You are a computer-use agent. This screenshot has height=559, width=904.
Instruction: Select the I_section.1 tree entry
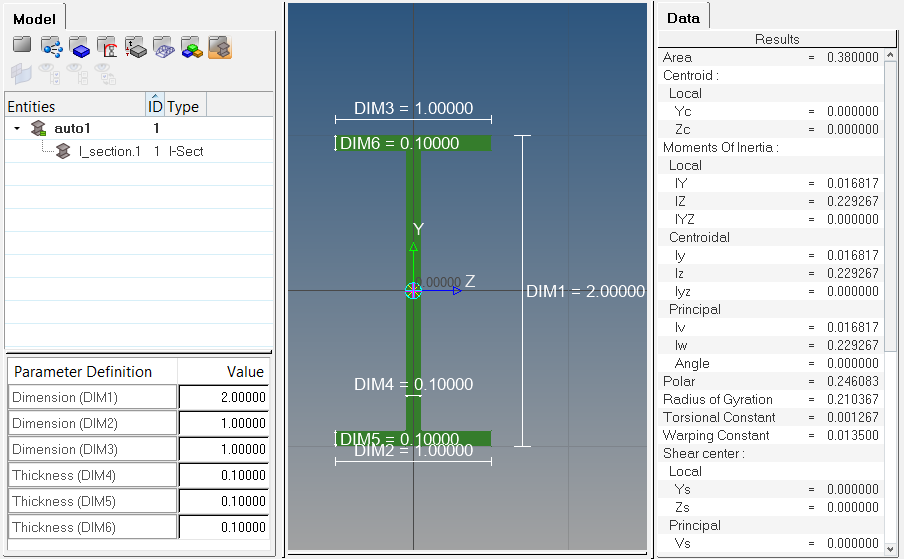click(109, 151)
